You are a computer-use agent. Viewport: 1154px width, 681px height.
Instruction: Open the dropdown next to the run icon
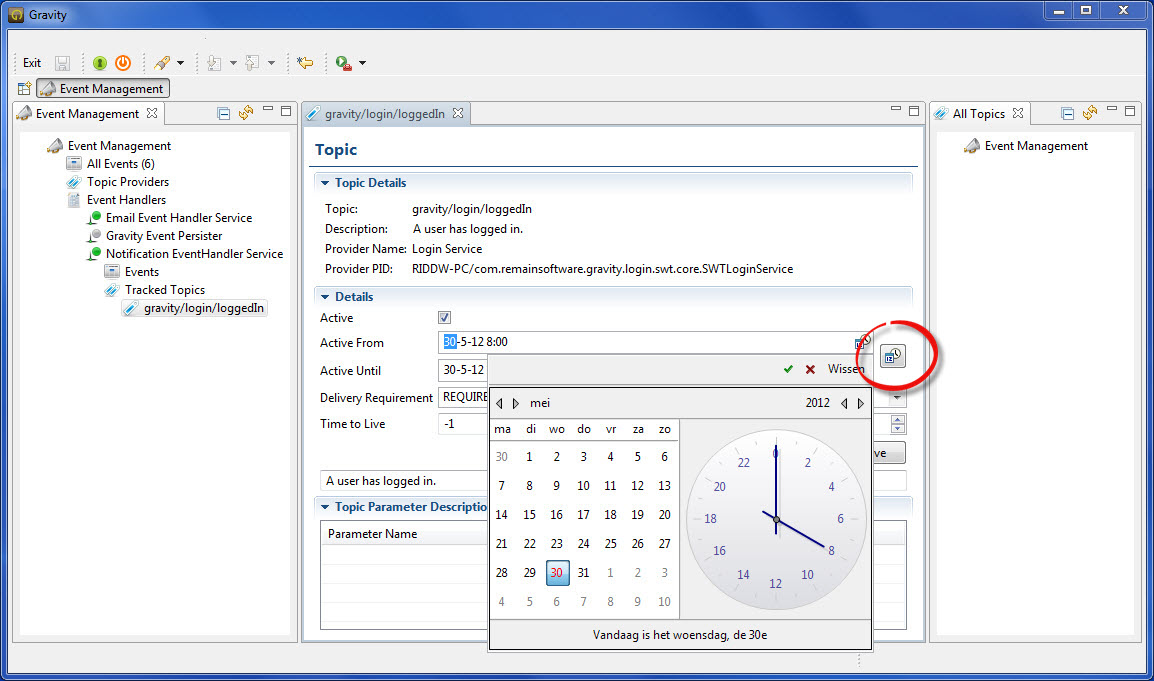pos(362,63)
